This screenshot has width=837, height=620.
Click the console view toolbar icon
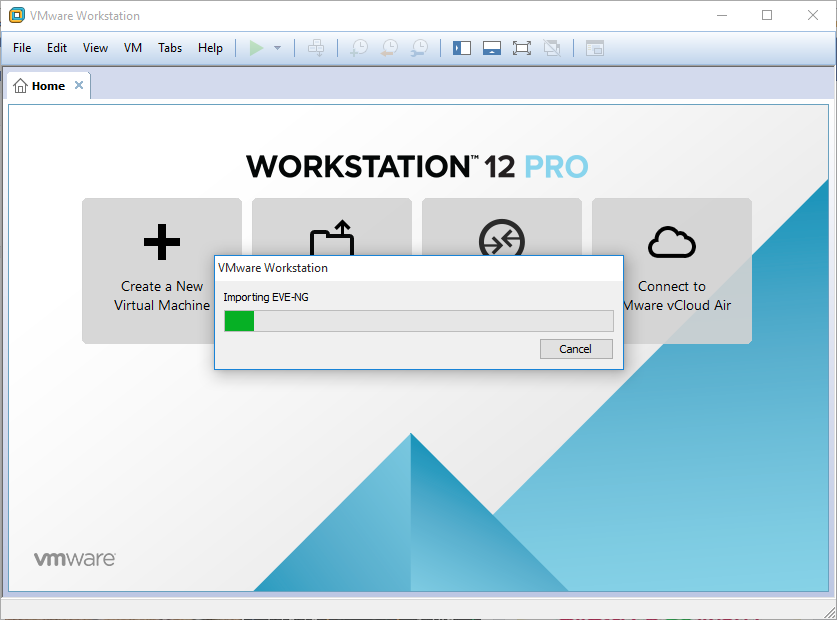tap(595, 48)
